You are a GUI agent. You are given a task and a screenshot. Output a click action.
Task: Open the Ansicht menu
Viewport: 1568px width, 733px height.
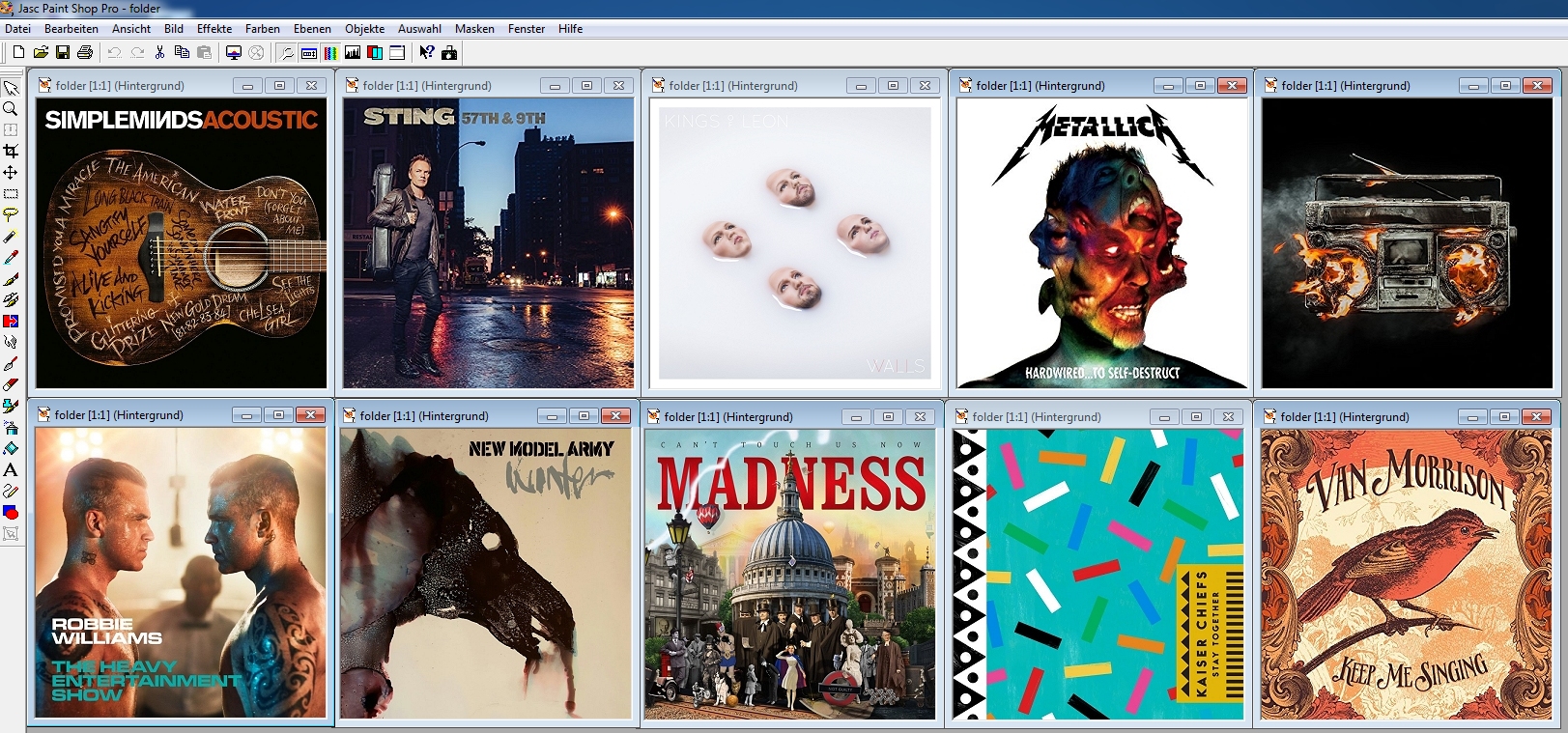131,29
